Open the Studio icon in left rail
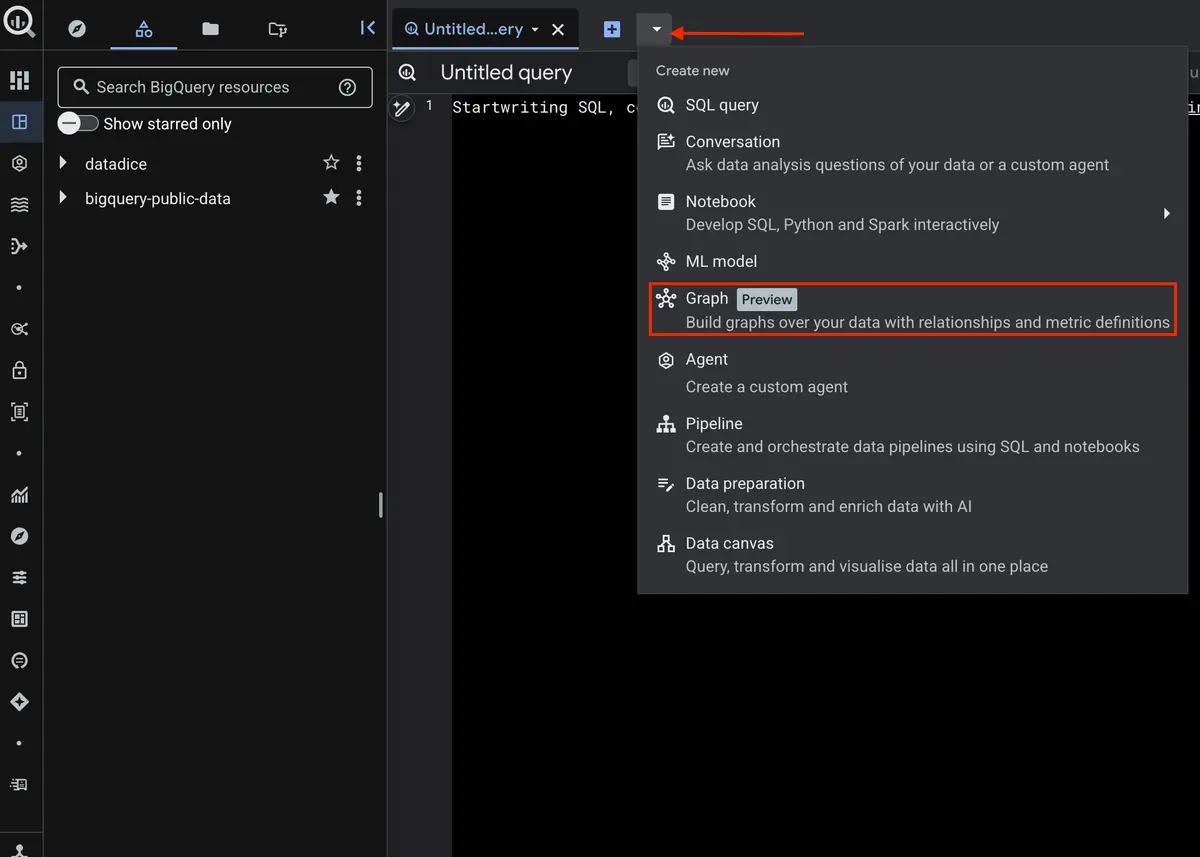This screenshot has width=1200, height=857. click(19, 122)
